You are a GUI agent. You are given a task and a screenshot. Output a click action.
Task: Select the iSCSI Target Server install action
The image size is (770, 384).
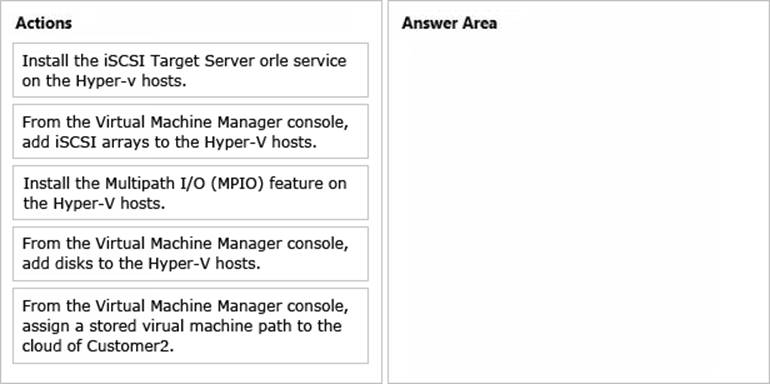pyautogui.click(x=191, y=70)
